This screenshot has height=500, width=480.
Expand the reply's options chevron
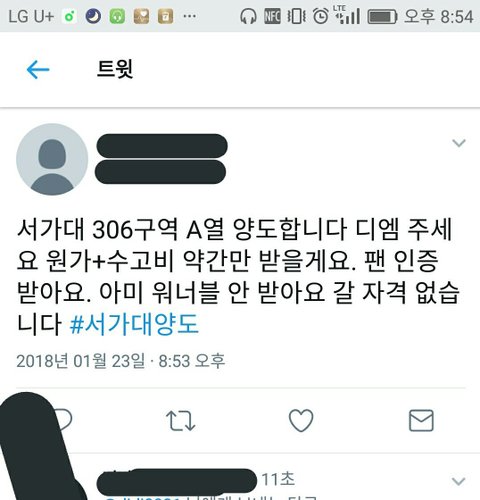click(458, 481)
